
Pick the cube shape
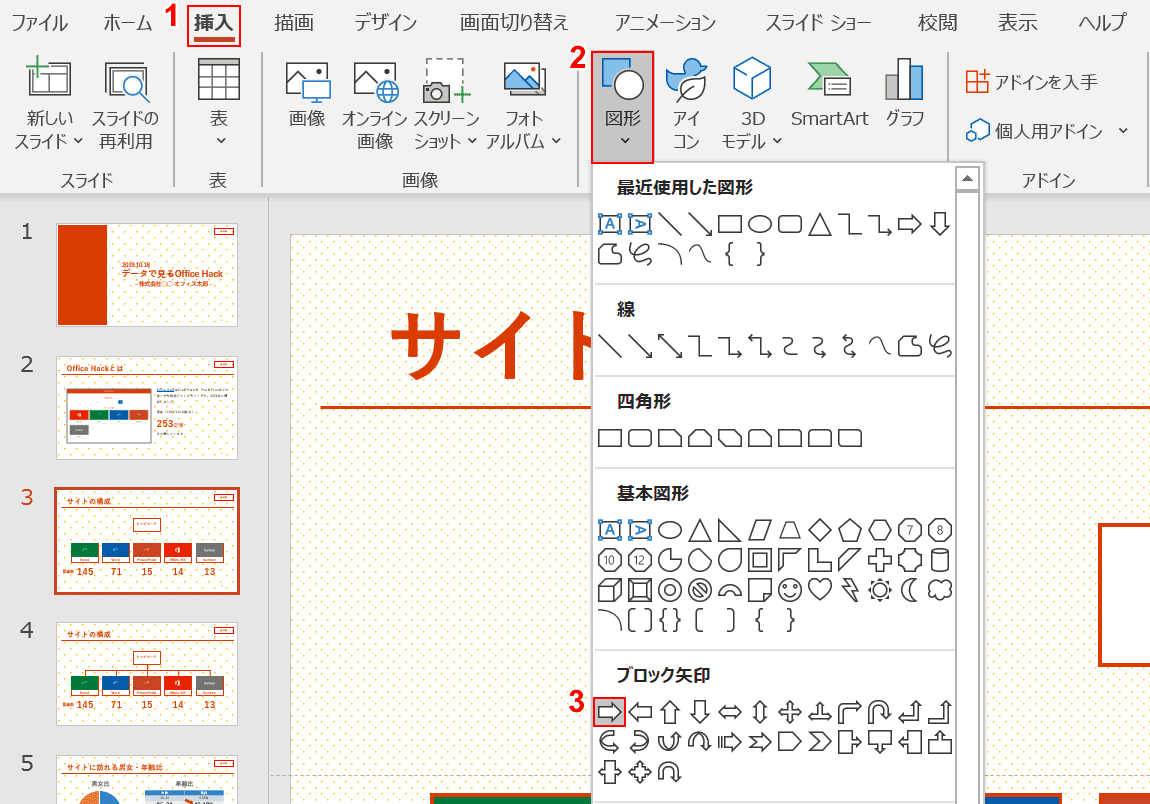click(x=610, y=590)
